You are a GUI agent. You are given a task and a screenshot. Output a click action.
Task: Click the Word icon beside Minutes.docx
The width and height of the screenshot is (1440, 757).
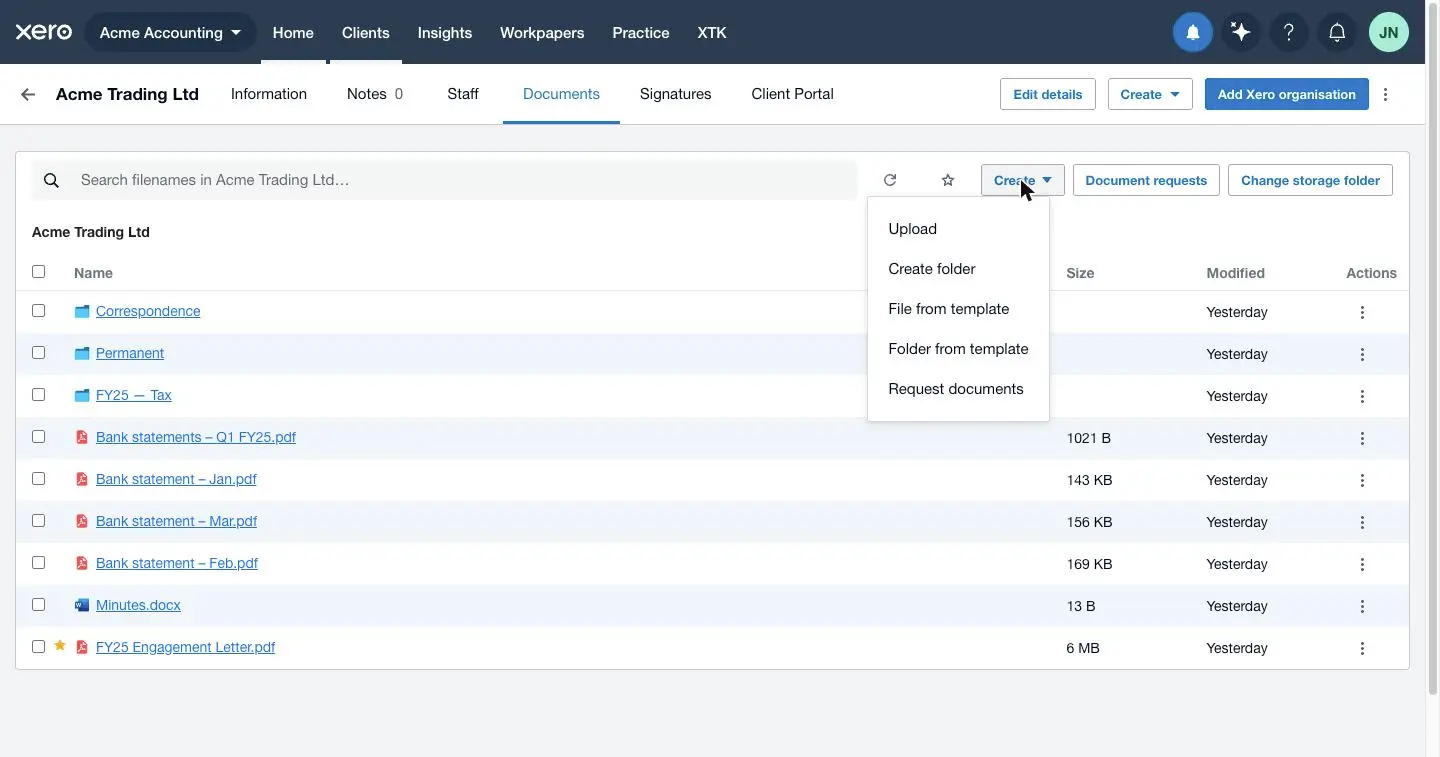click(x=82, y=605)
